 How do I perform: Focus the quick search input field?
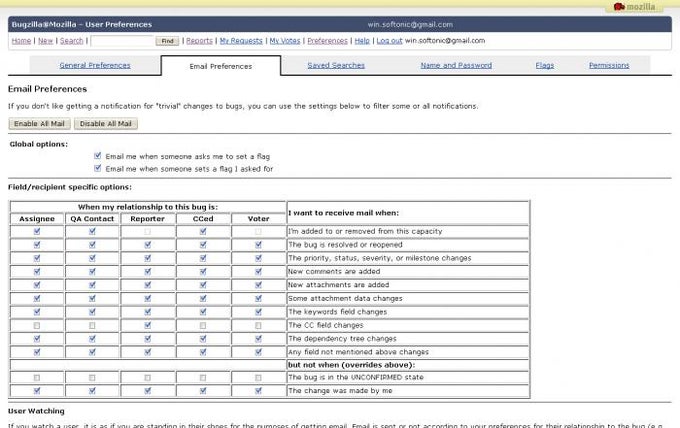coord(123,41)
